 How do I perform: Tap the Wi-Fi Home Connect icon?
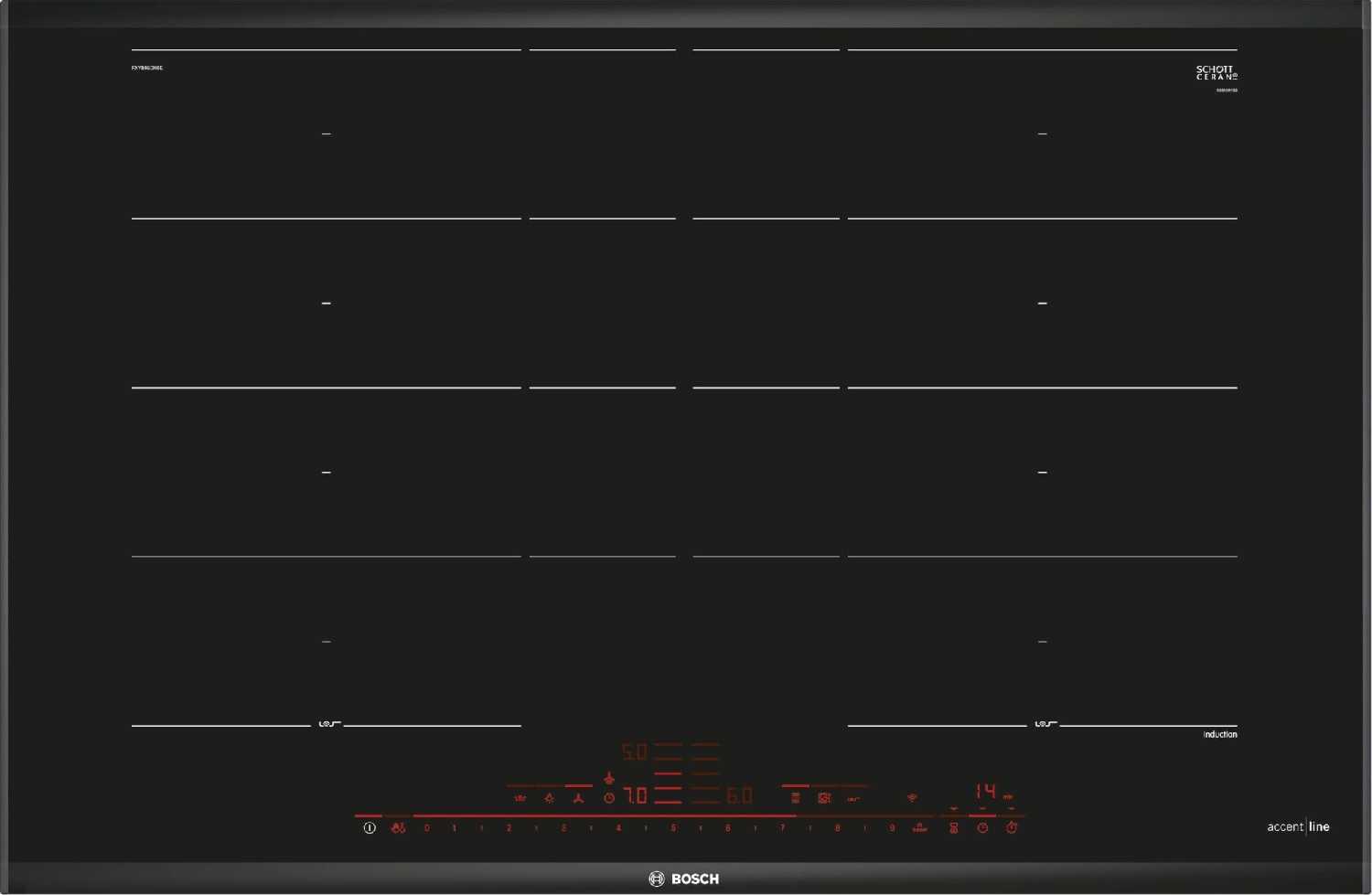[912, 798]
